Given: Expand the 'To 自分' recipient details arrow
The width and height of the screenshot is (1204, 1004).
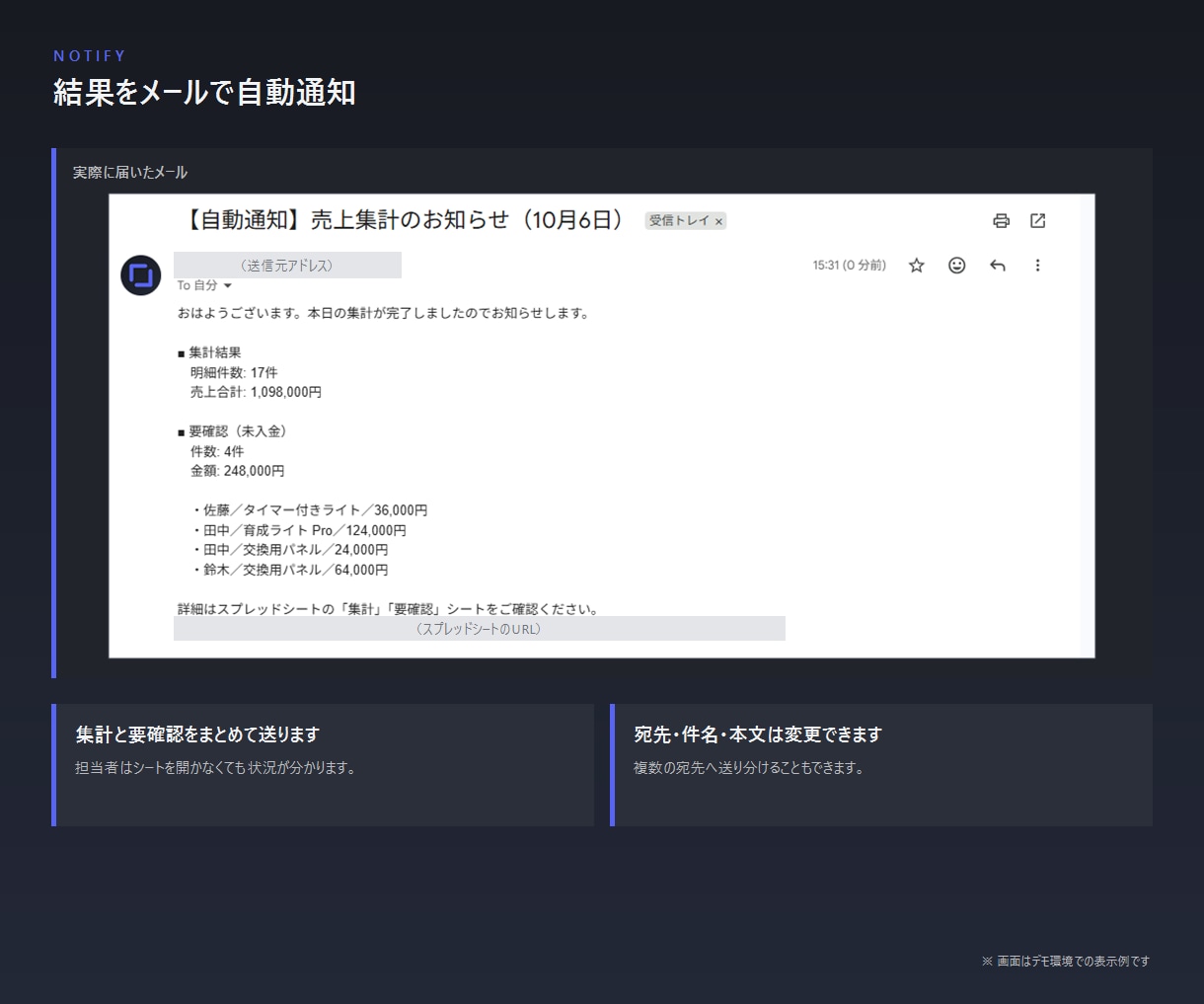Looking at the screenshot, I should pos(228,286).
